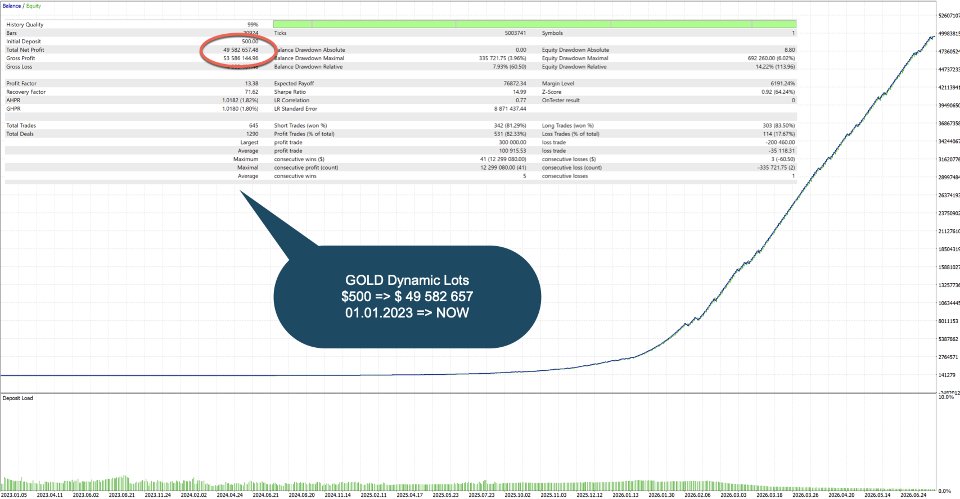Click the Expected Payoff label
This screenshot has width=960, height=499.
click(x=294, y=83)
